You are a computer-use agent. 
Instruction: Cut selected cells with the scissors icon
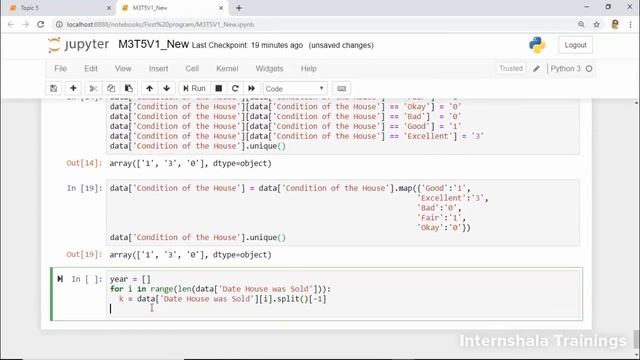tap(93, 89)
